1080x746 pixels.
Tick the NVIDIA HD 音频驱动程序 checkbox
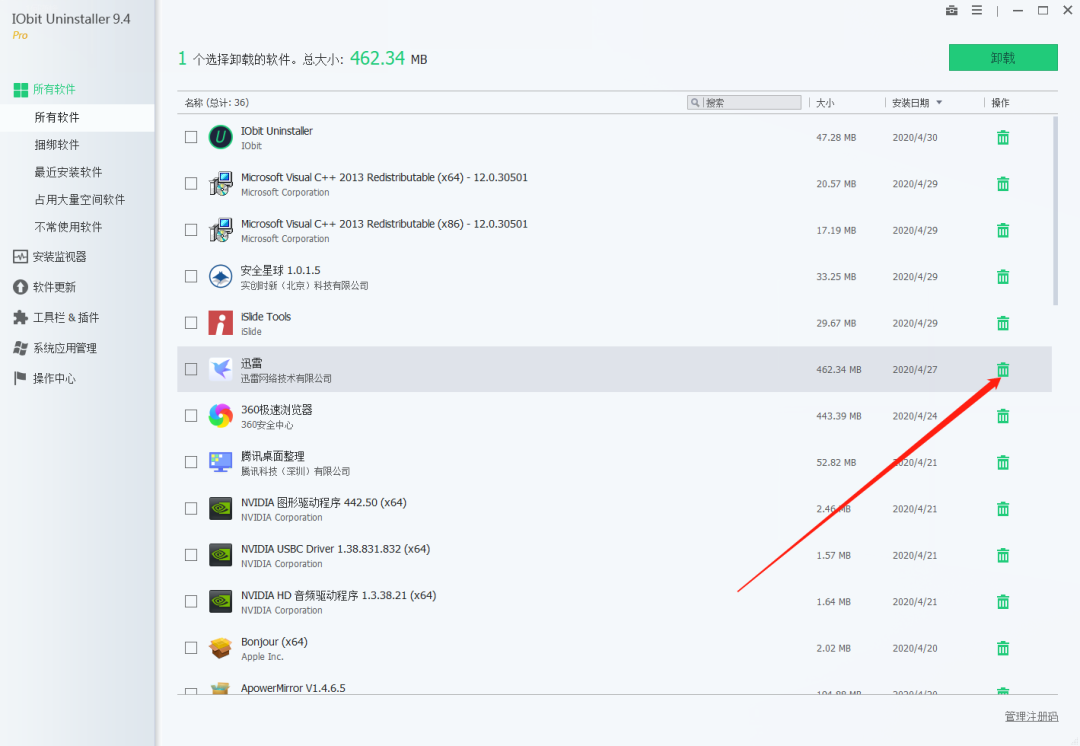coord(191,601)
